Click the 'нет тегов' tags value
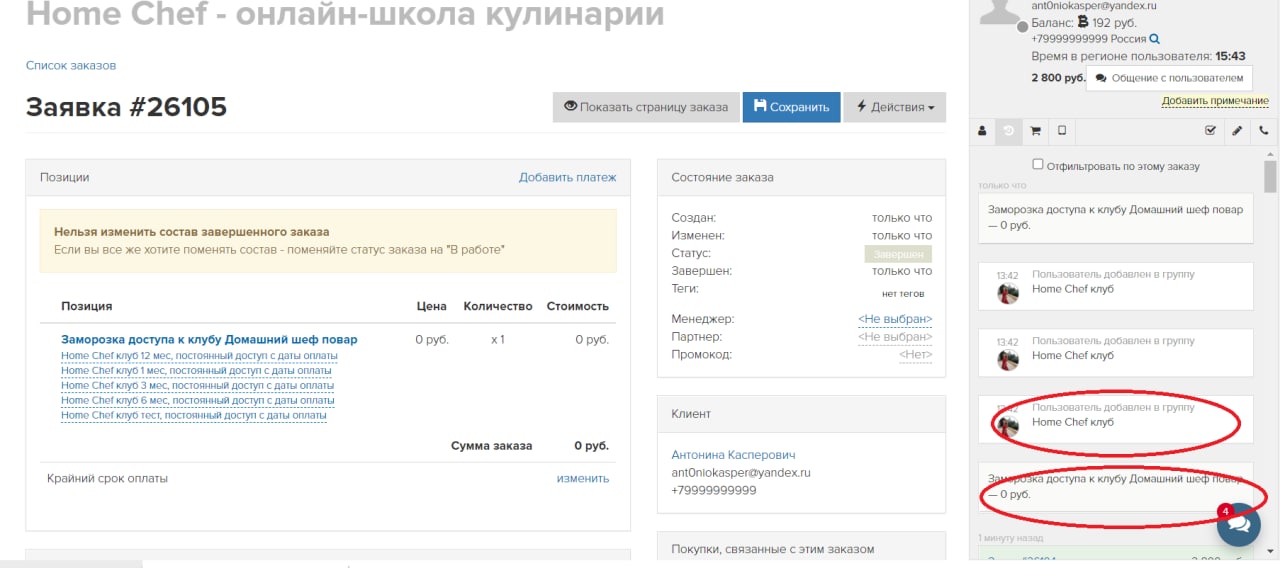The image size is (1280, 568). click(903, 293)
